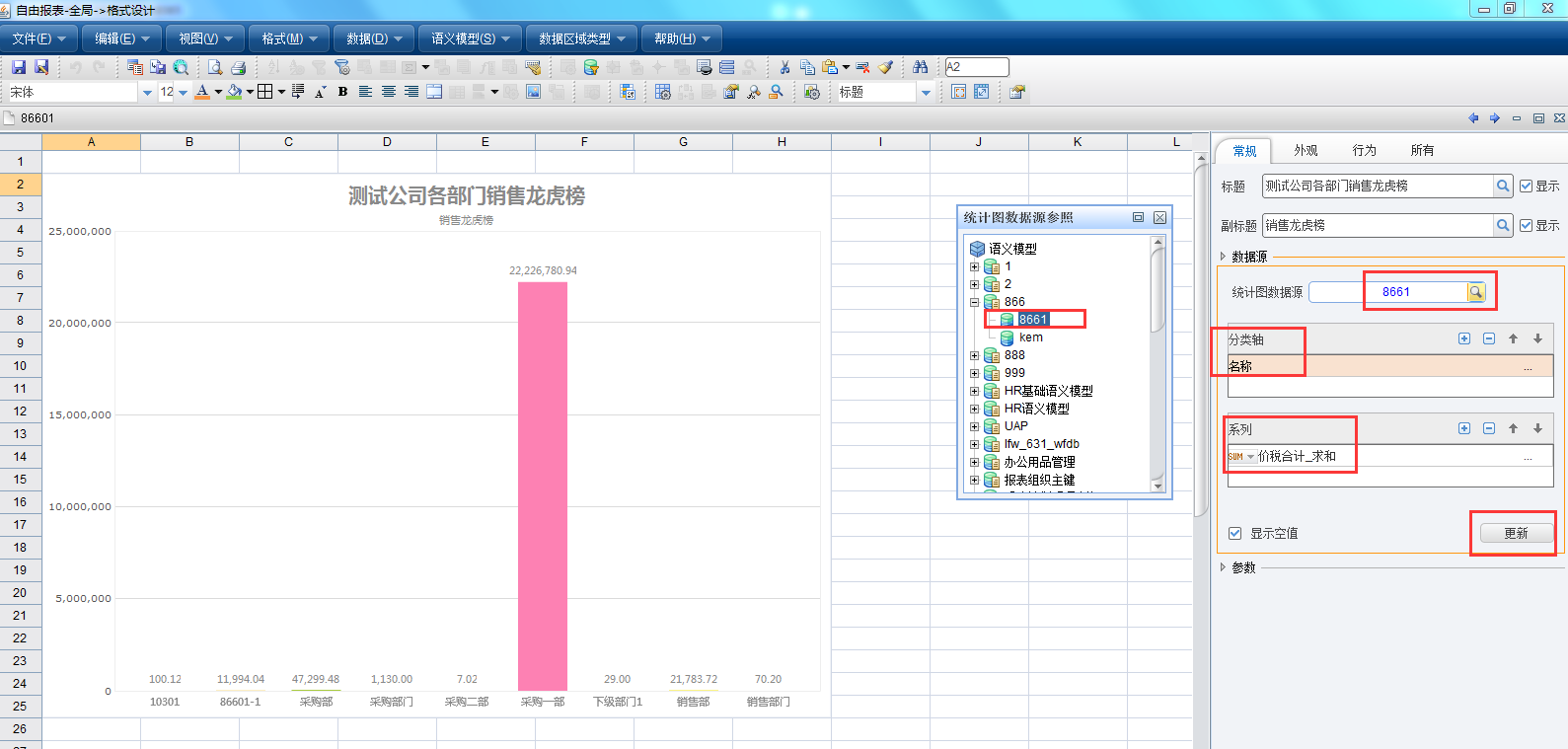
Task: Select kem data source in tree
Action: point(1030,337)
